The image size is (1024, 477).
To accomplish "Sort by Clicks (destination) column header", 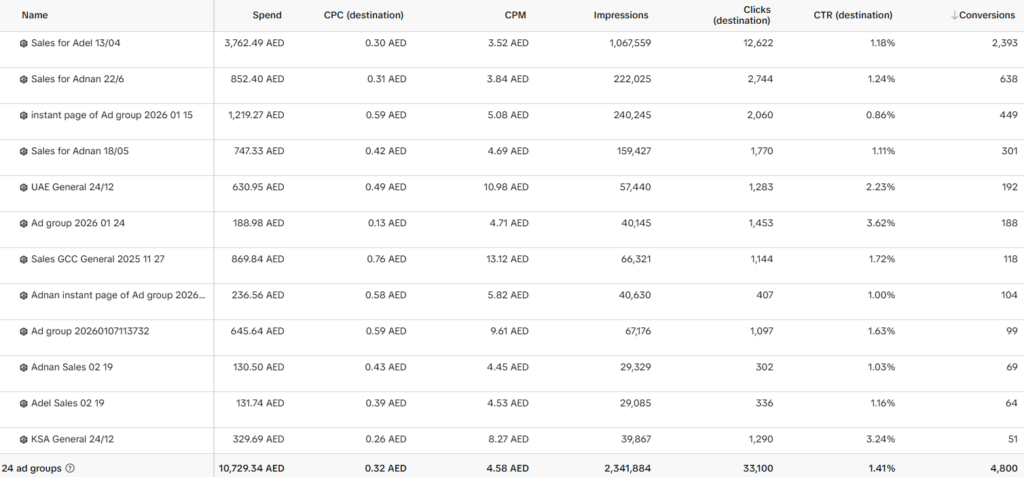I will tap(742, 15).
